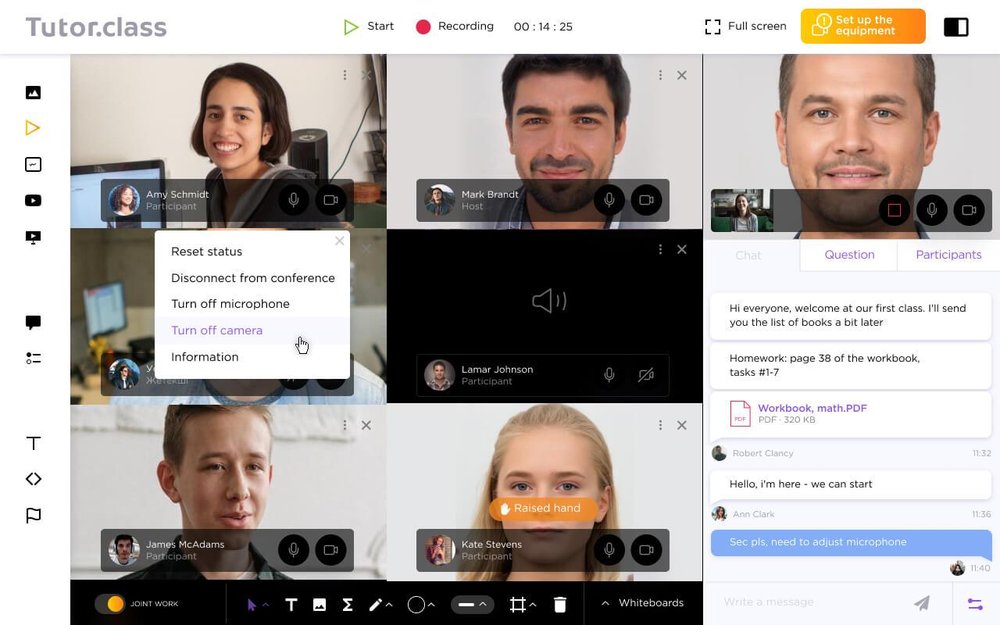Click the Recording button

tap(455, 26)
